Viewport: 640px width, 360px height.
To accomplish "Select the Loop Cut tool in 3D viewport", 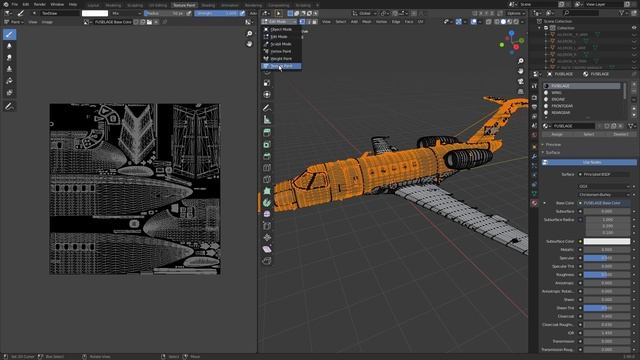I will click(x=267, y=168).
